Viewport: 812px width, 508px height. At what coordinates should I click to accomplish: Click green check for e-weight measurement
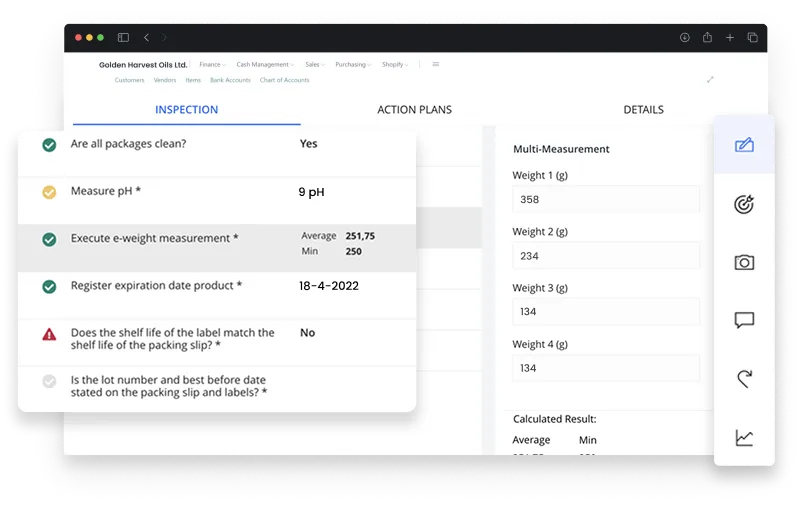pos(49,239)
